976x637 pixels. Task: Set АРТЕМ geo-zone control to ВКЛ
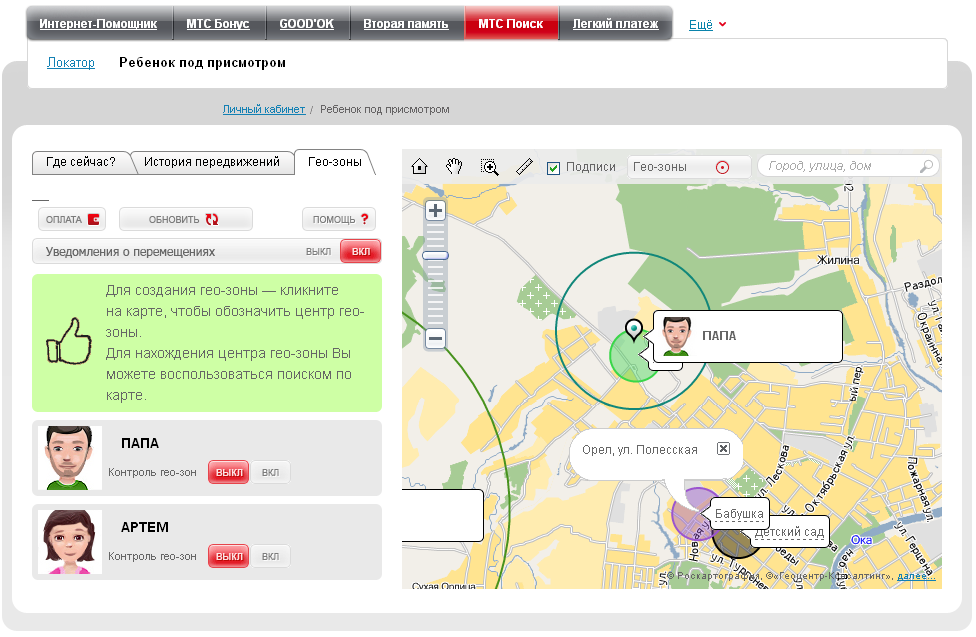(x=270, y=557)
